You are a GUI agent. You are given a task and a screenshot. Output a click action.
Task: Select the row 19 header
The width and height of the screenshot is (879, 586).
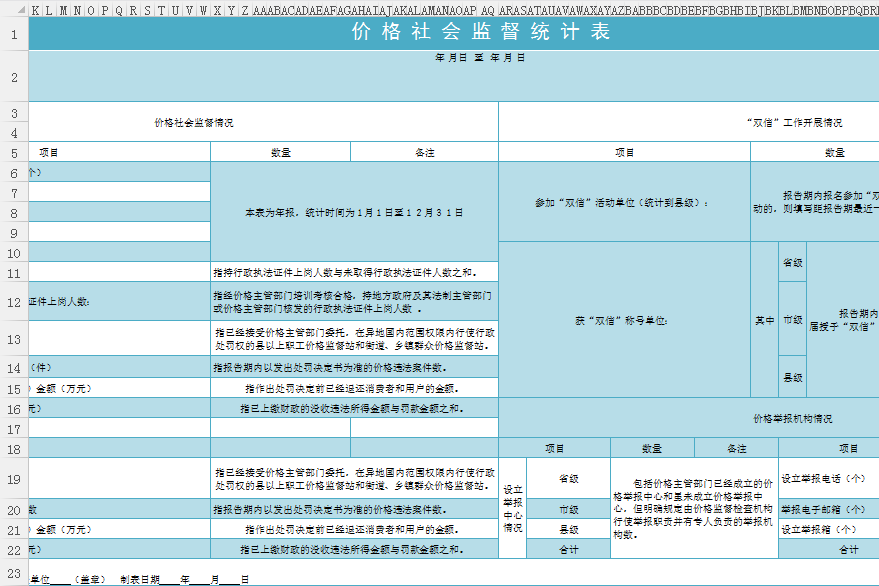pyautogui.click(x=14, y=478)
